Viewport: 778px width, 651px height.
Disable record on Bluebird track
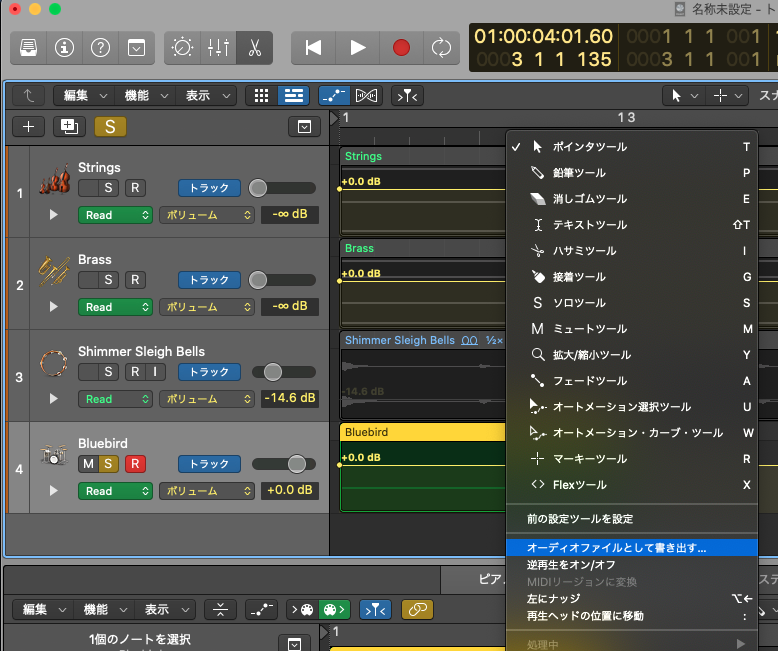[x=135, y=464]
